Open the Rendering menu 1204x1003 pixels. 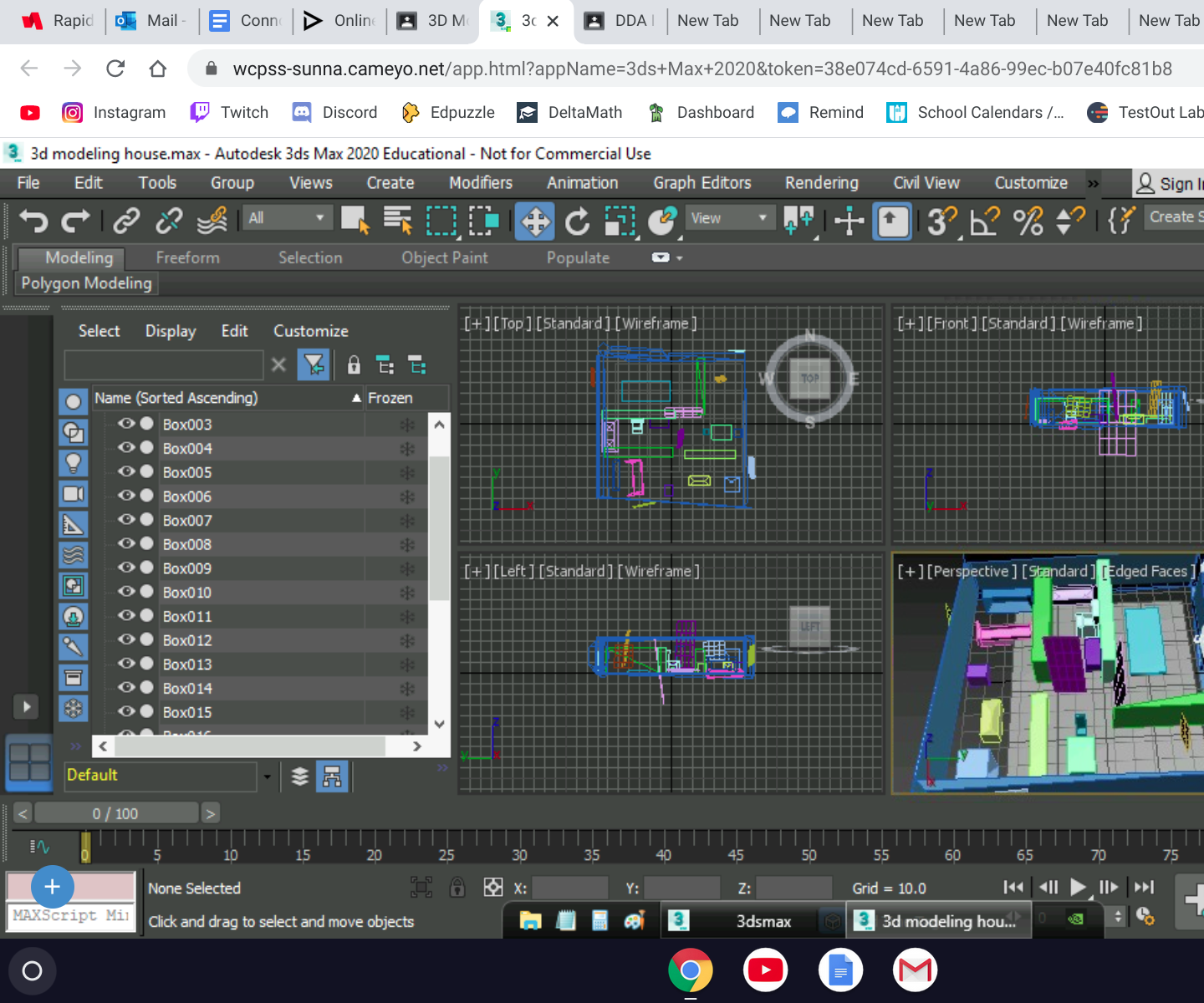point(821,182)
